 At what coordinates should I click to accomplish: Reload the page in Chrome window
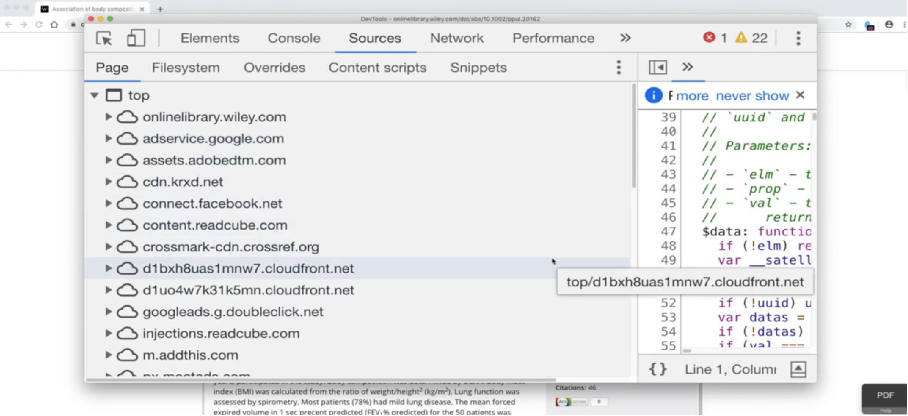(39, 24)
